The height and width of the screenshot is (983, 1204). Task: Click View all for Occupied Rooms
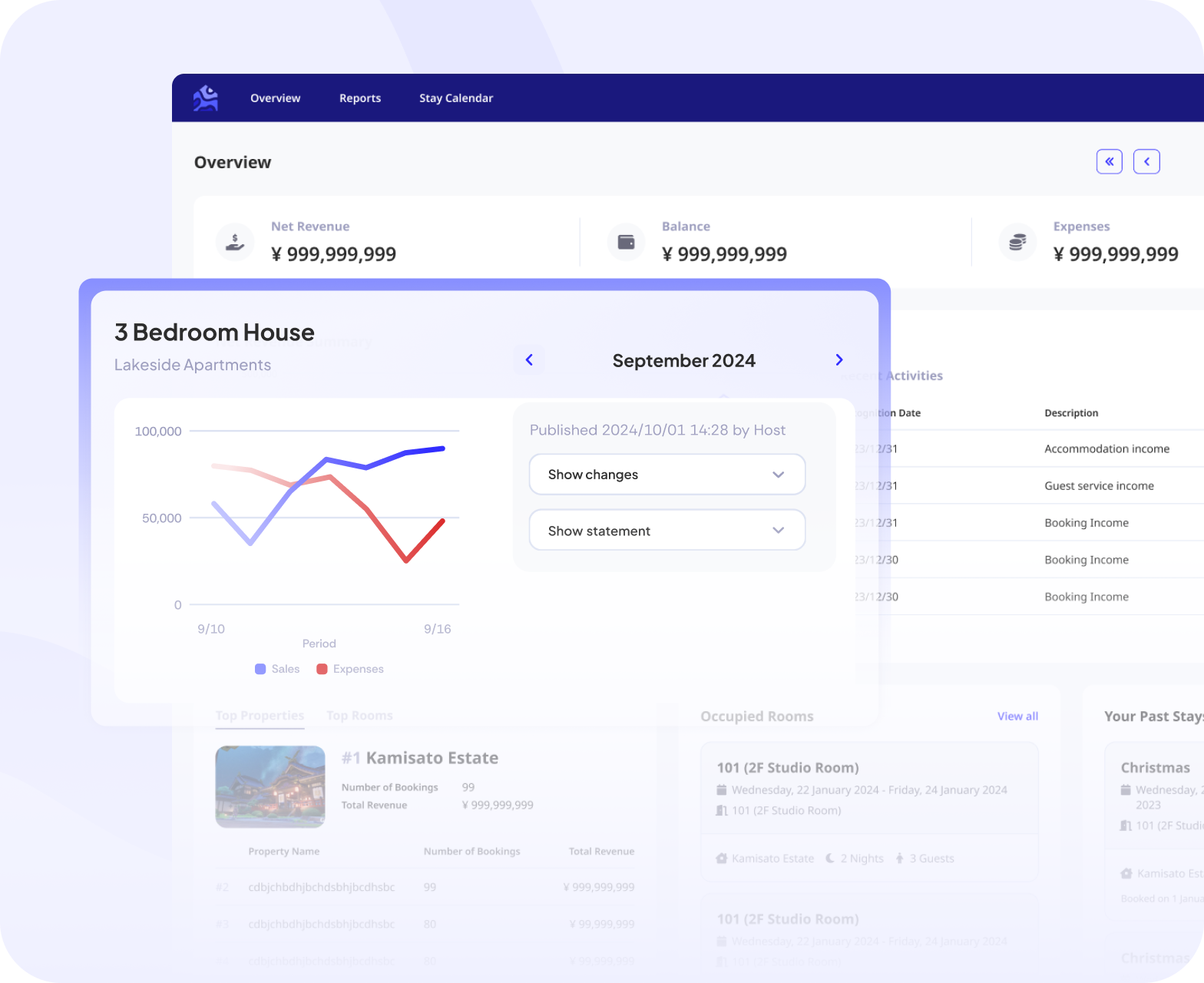(x=1017, y=716)
